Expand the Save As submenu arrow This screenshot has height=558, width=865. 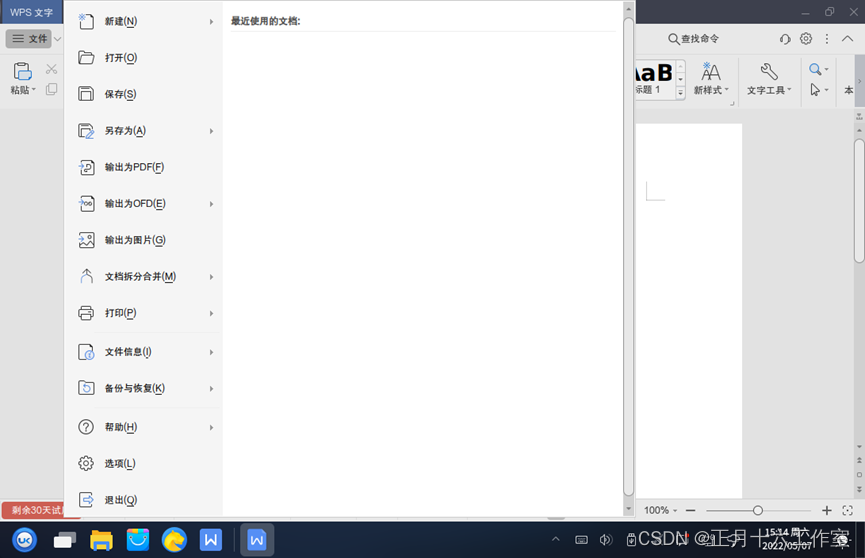click(211, 131)
